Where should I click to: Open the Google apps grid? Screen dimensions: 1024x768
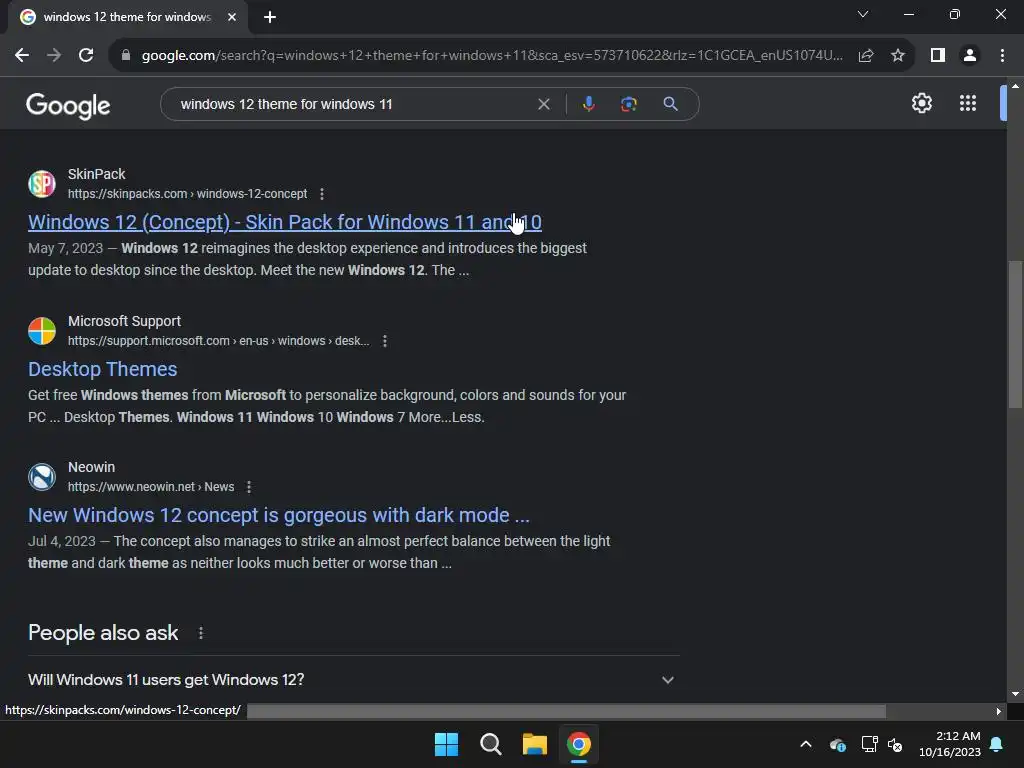click(x=968, y=103)
